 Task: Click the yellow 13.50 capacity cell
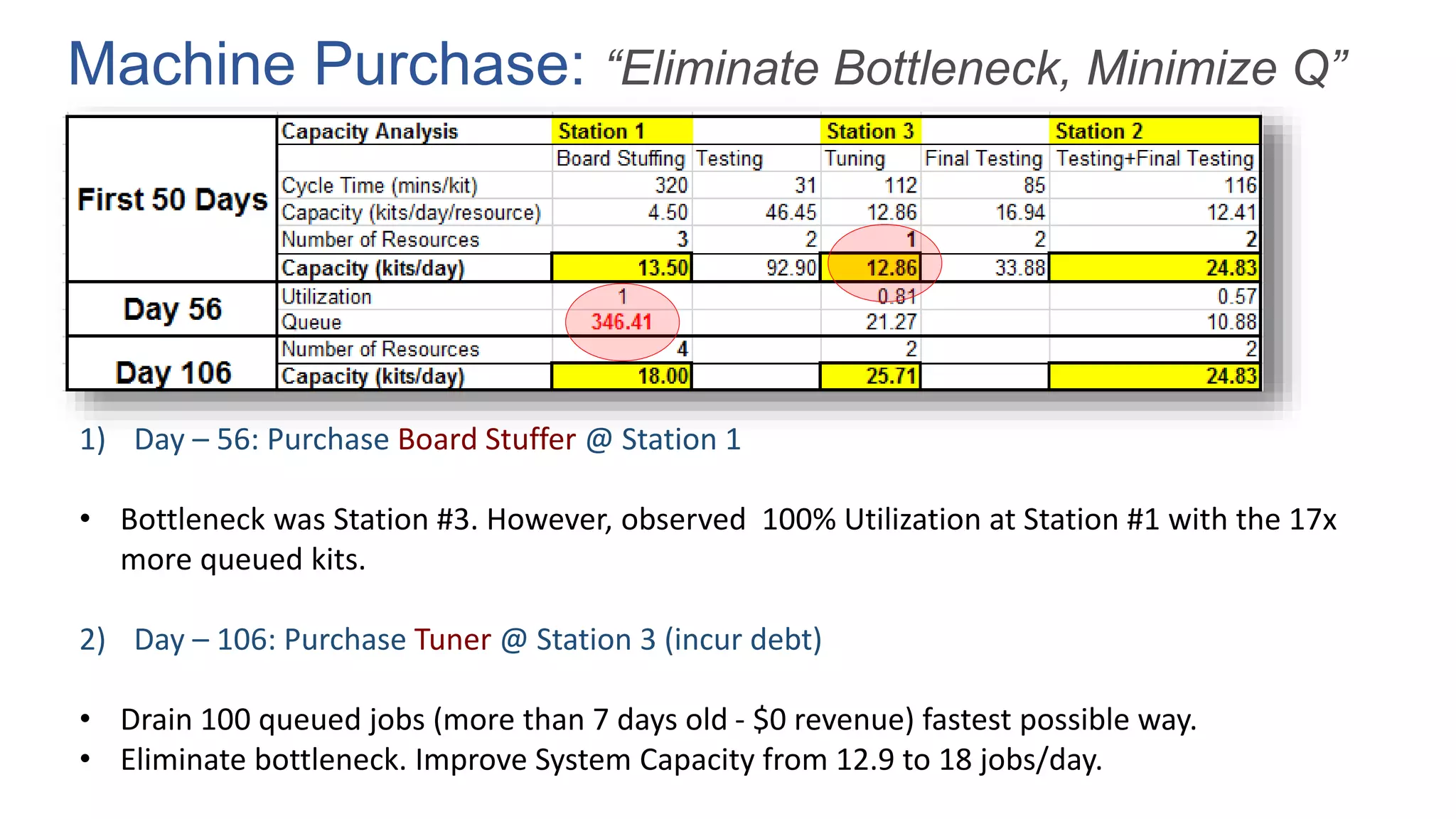point(622,268)
